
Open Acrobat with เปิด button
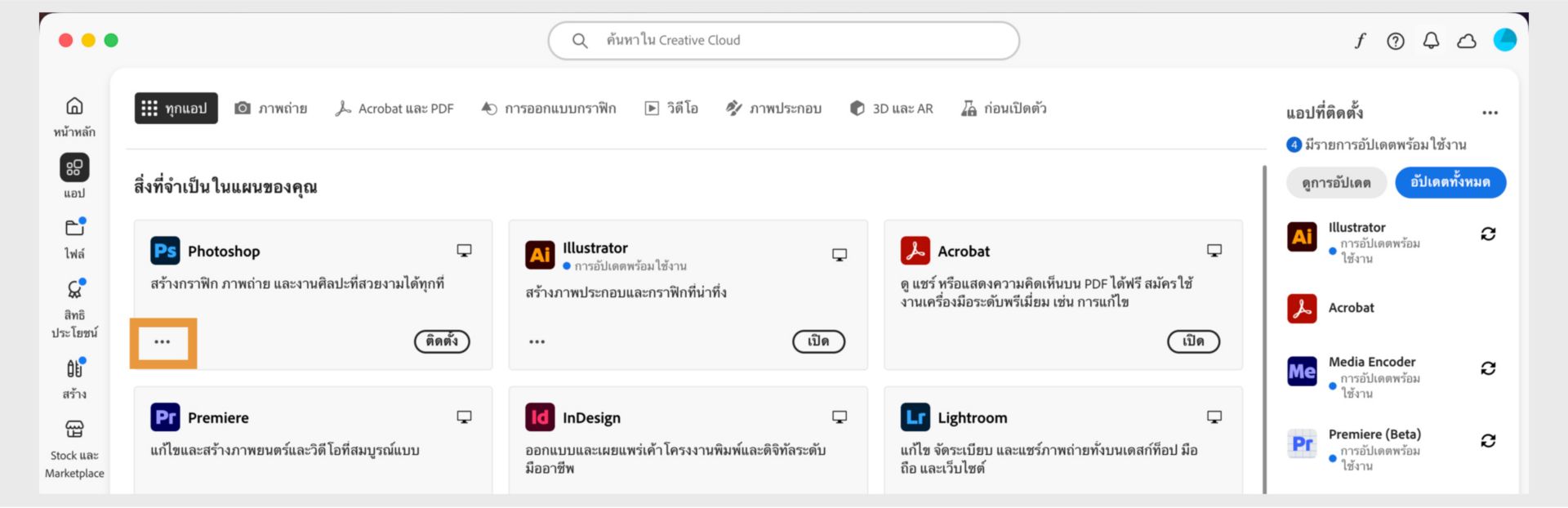click(1193, 341)
